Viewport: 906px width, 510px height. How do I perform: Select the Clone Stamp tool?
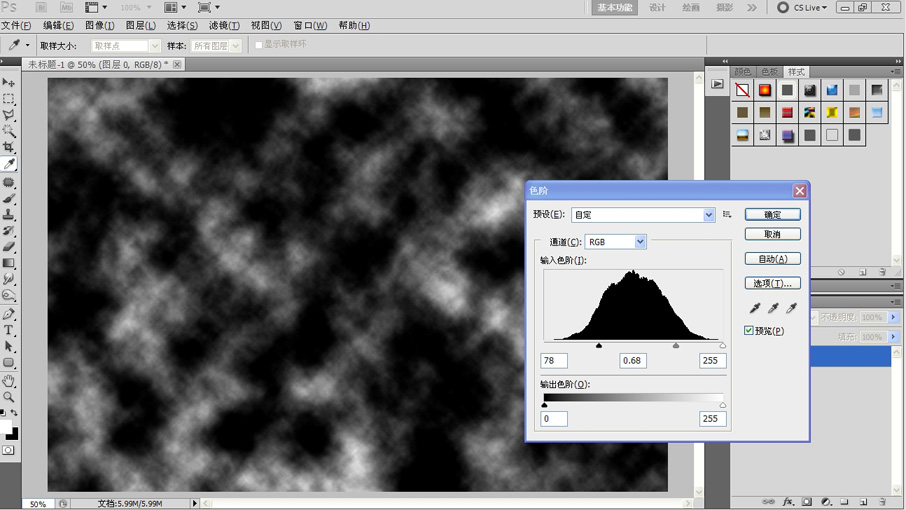click(9, 214)
